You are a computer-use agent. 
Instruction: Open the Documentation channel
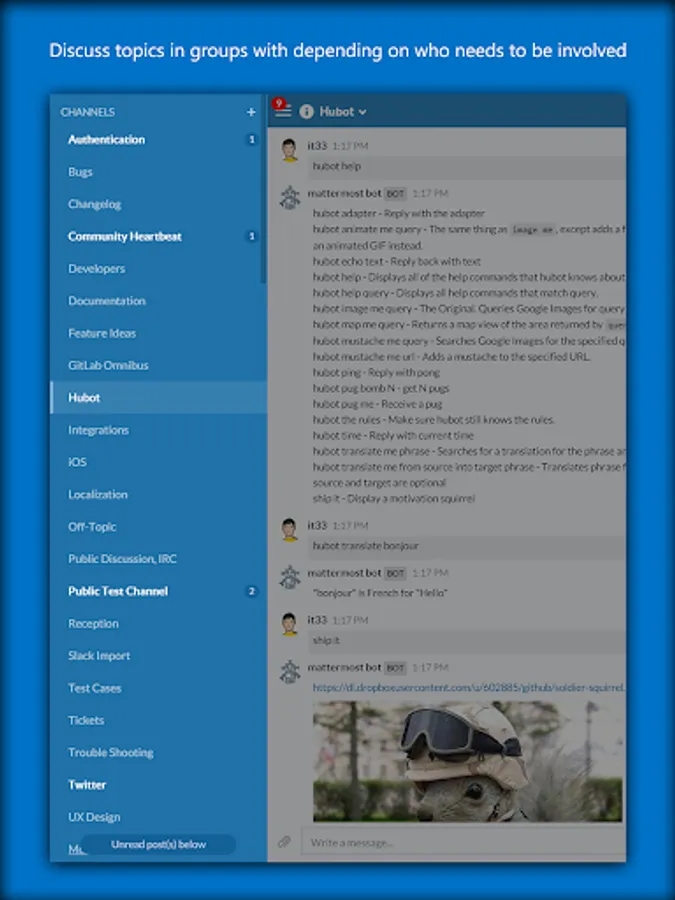tap(158, 301)
